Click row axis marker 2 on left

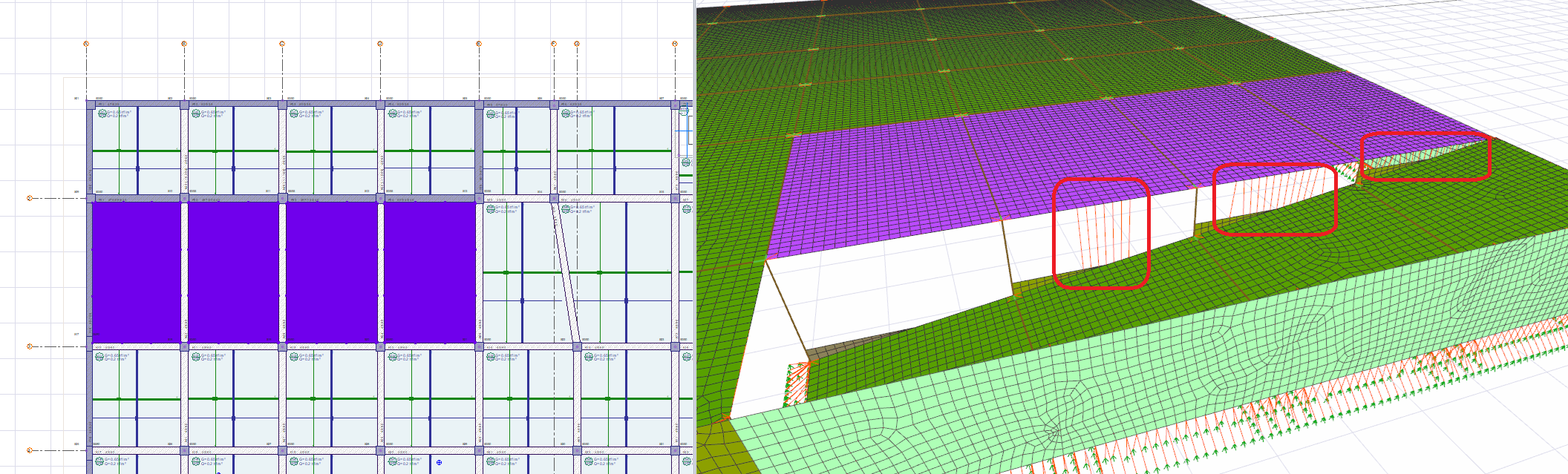point(30,198)
